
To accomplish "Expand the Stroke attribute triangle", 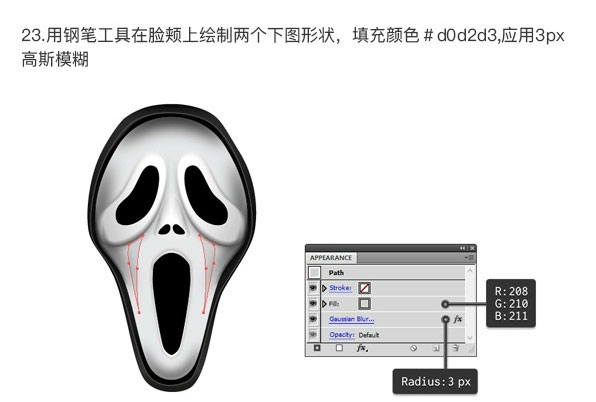I will click(324, 288).
